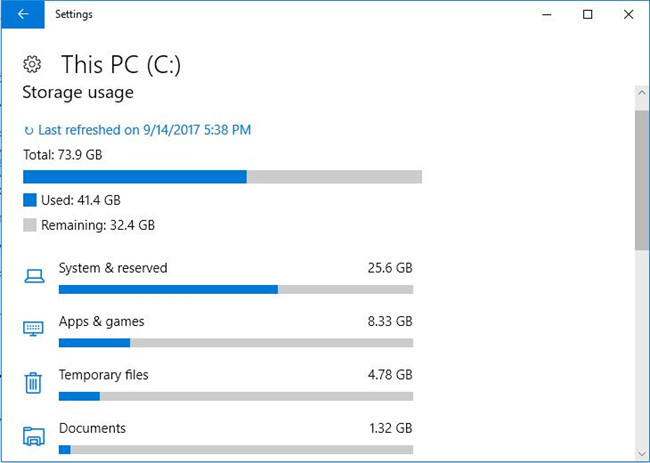
Task: Click the refresh icon beside Last refreshed
Action: click(29, 131)
